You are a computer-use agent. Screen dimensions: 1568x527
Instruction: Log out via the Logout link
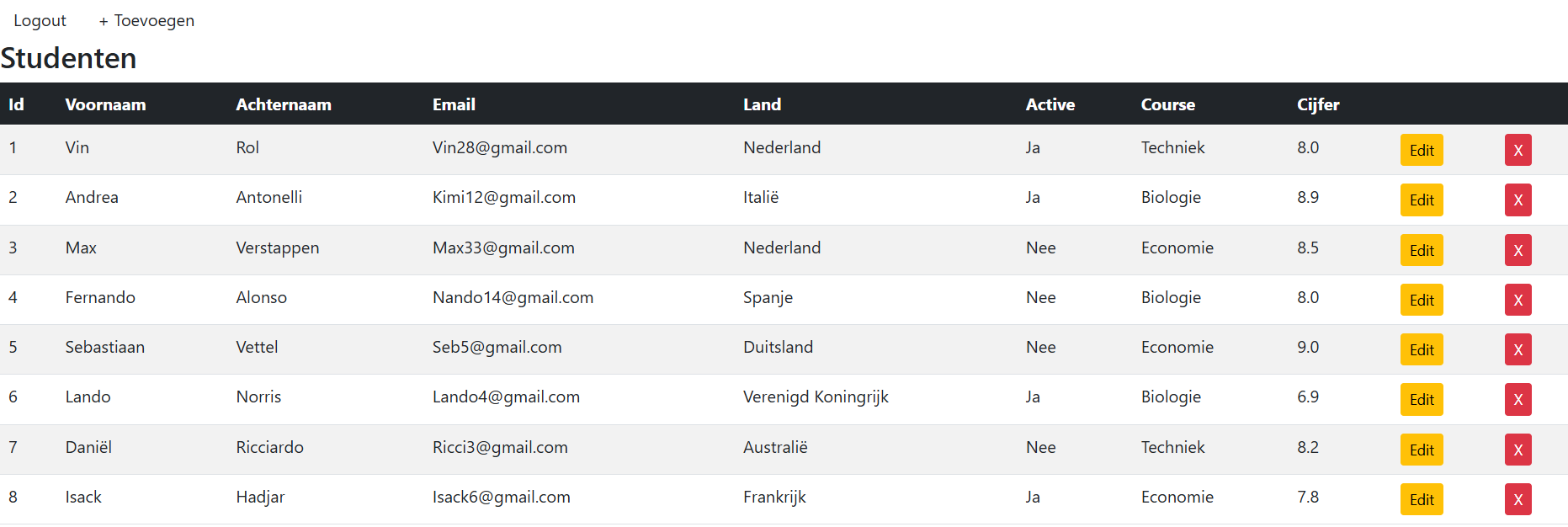(40, 20)
